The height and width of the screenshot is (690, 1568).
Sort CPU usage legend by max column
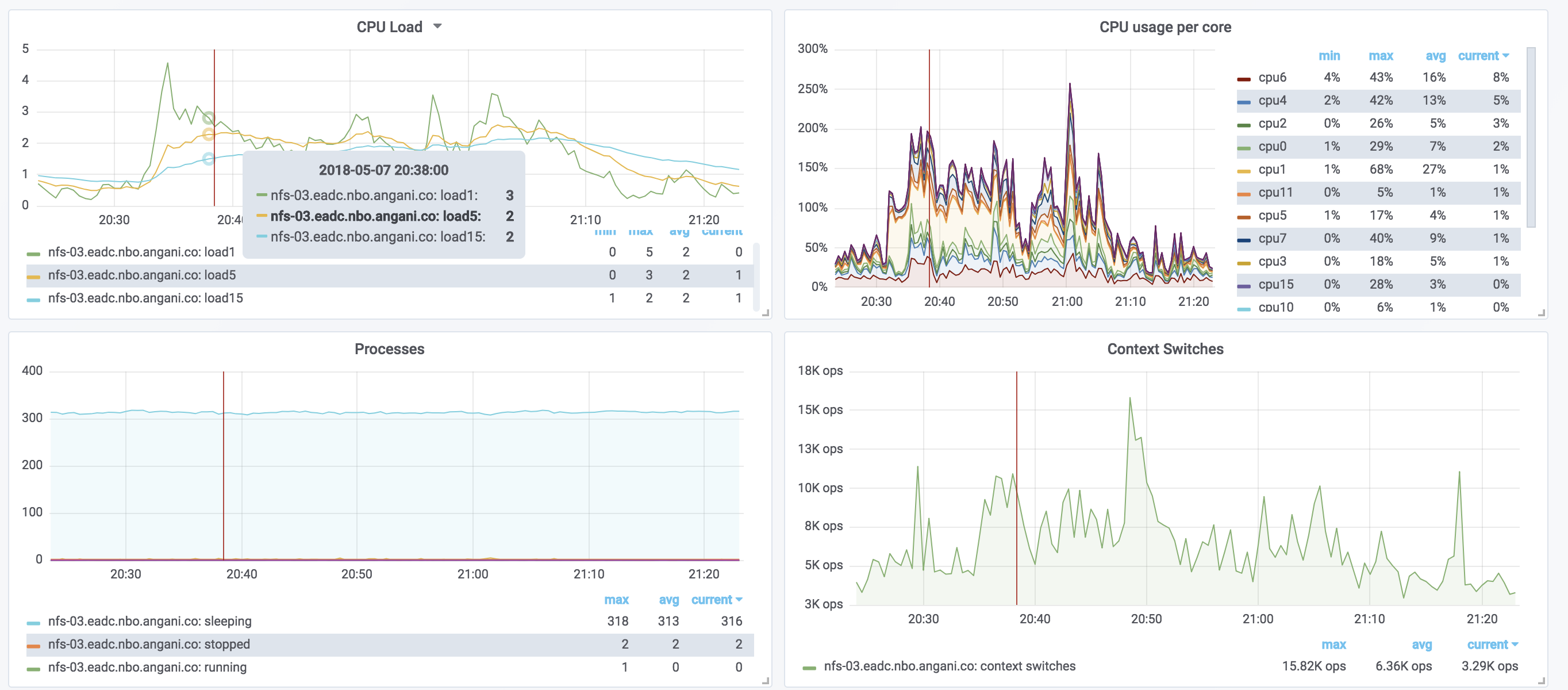1380,56
